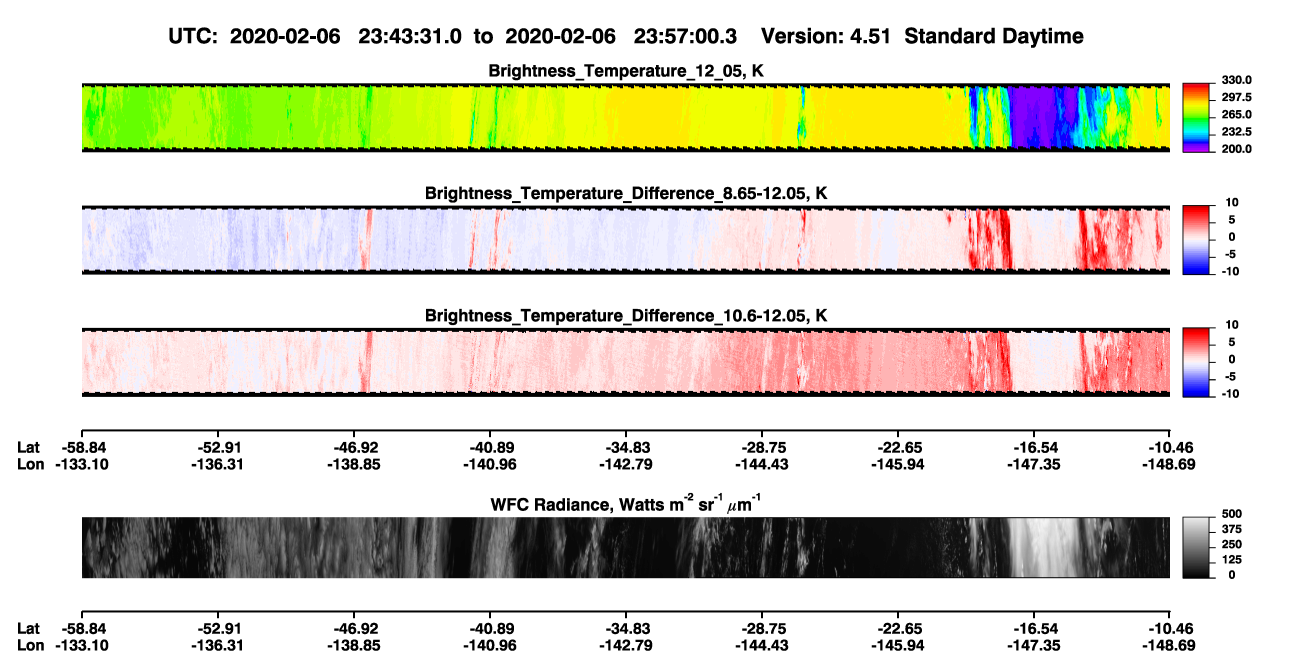
Task: Click the upper axis longitude -148.69 label
Action: click(1170, 463)
